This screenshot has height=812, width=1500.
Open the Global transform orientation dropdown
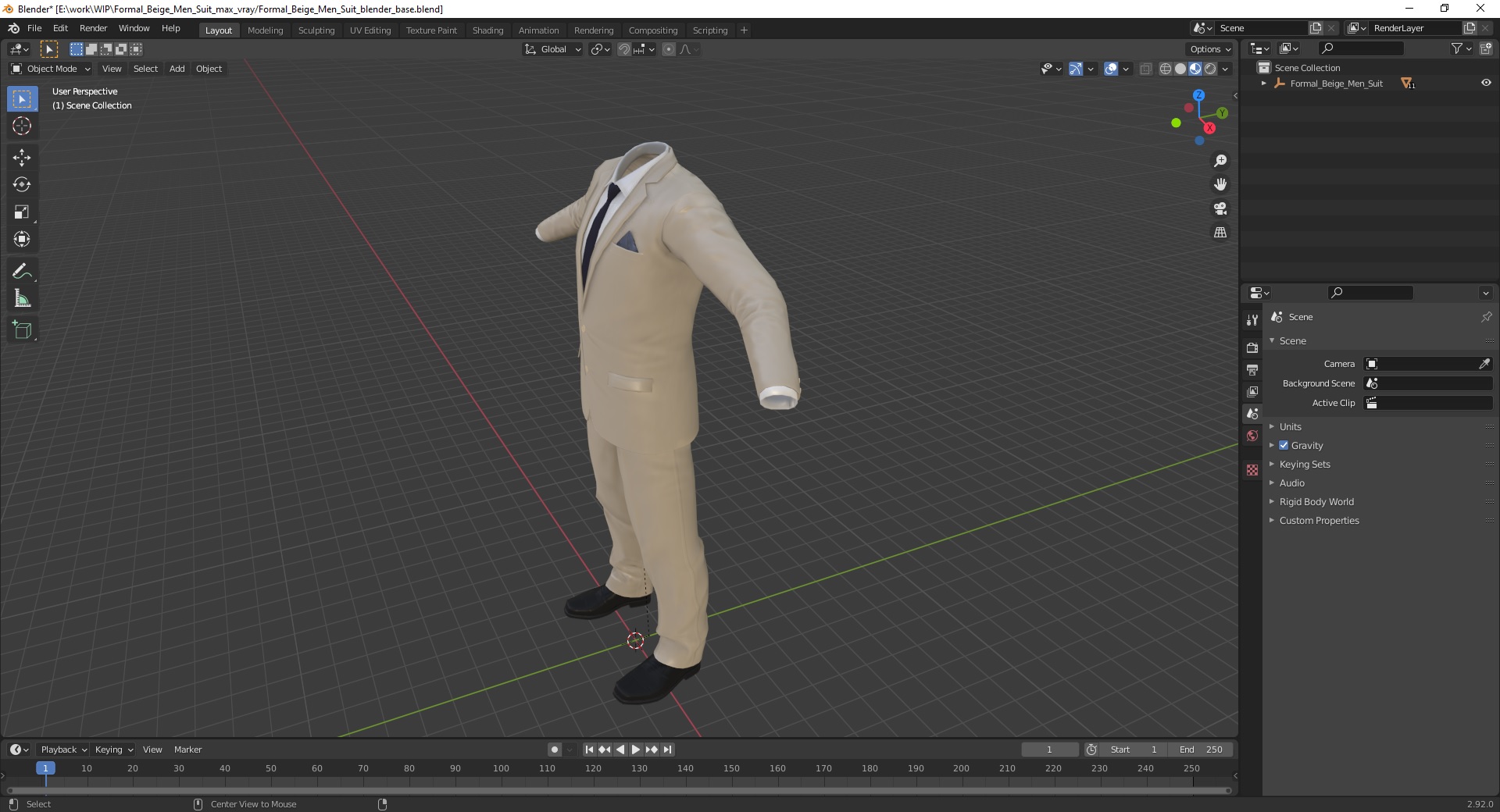(x=552, y=49)
